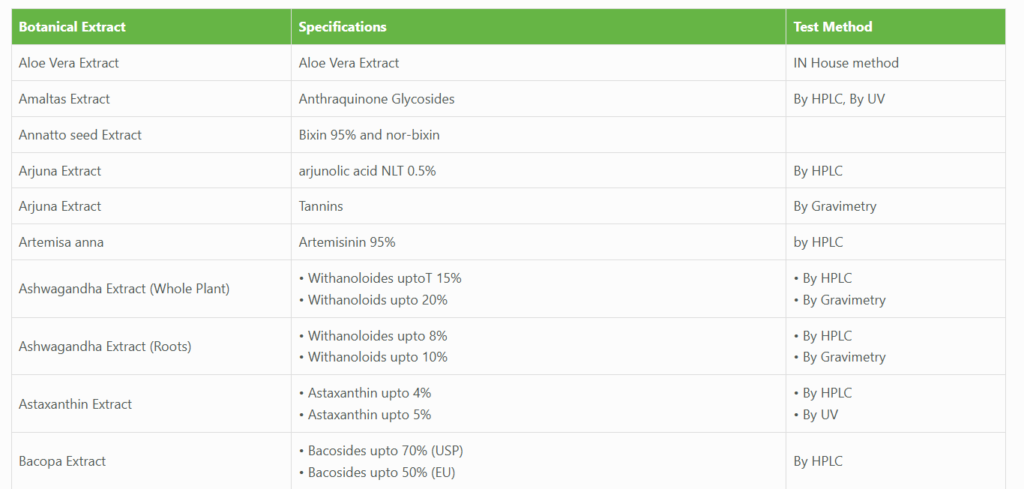Image resolution: width=1024 pixels, height=489 pixels.
Task: Select Ashwagandha Extract (Whole Plant) cell
Action: pyautogui.click(x=124, y=289)
